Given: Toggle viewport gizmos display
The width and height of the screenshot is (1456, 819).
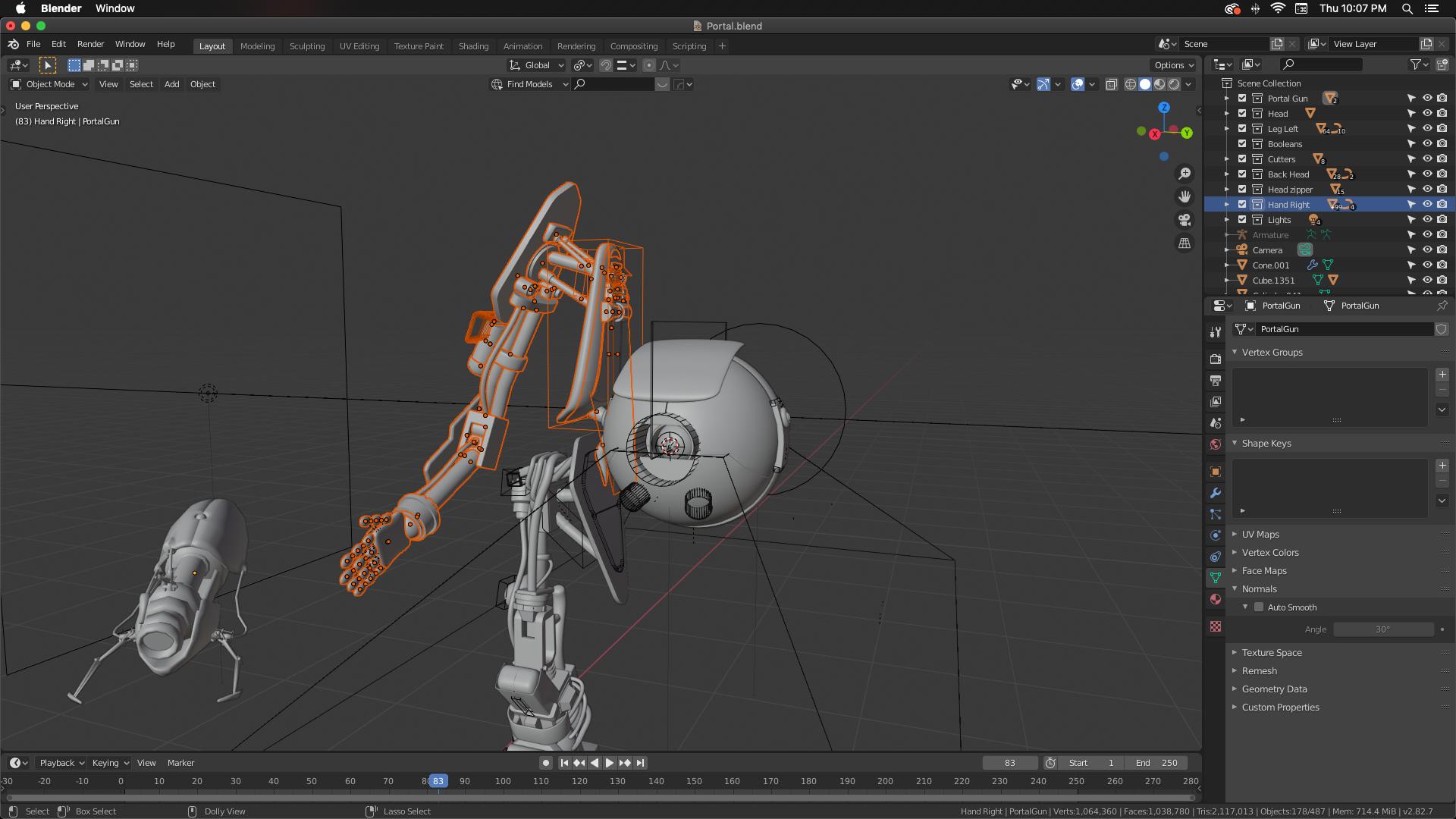Looking at the screenshot, I should coord(1043,84).
